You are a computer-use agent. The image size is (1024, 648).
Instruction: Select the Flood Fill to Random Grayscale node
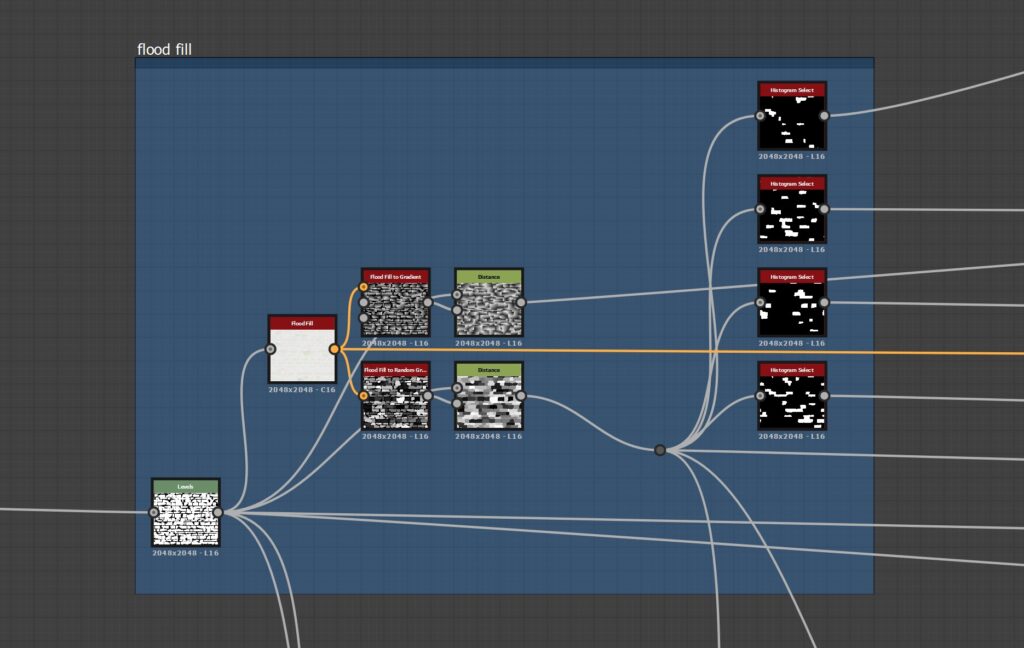395,401
